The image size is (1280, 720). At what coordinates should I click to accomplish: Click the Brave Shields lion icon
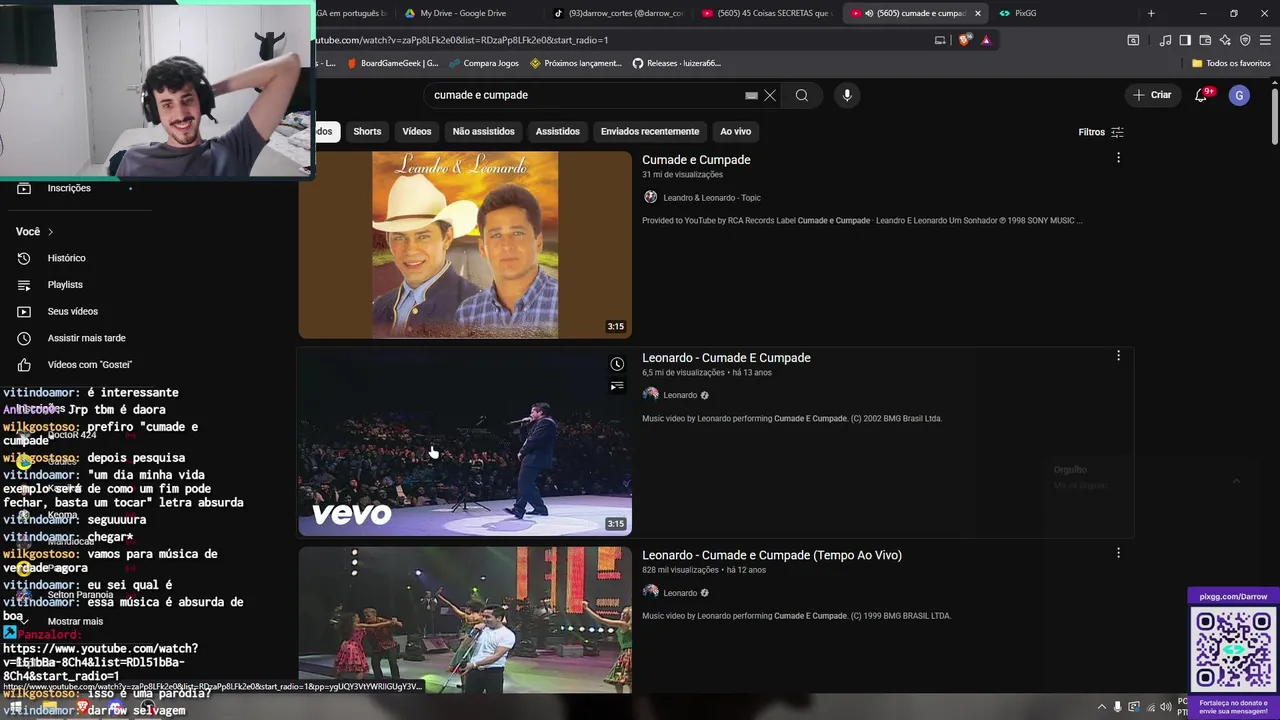pos(964,40)
